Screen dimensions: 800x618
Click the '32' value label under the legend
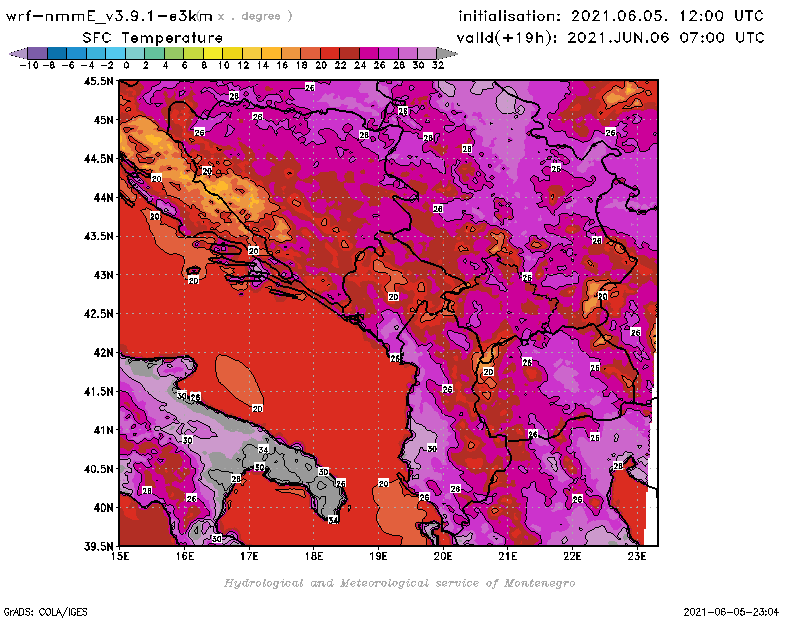pyautogui.click(x=438, y=66)
